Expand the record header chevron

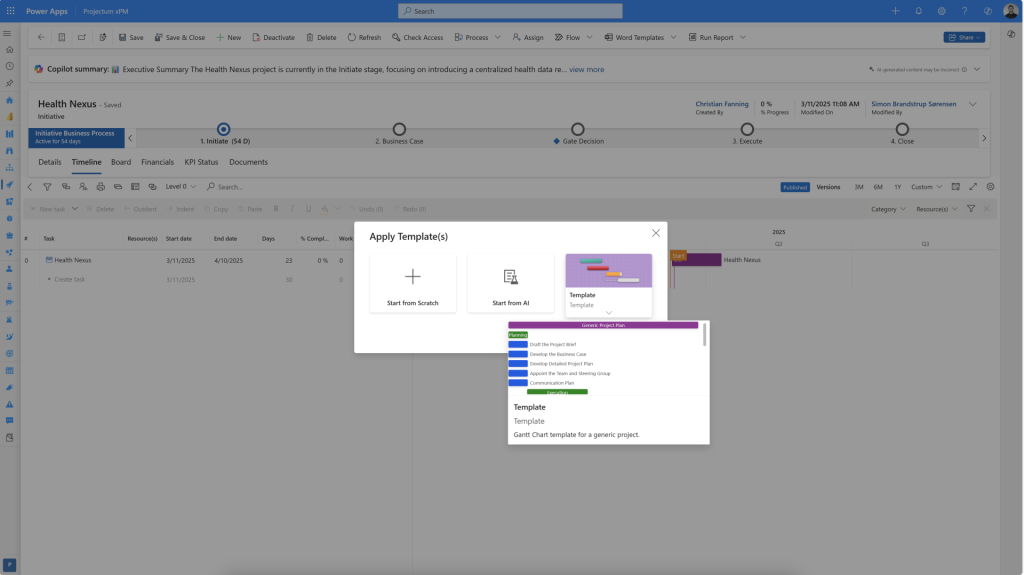(972, 105)
